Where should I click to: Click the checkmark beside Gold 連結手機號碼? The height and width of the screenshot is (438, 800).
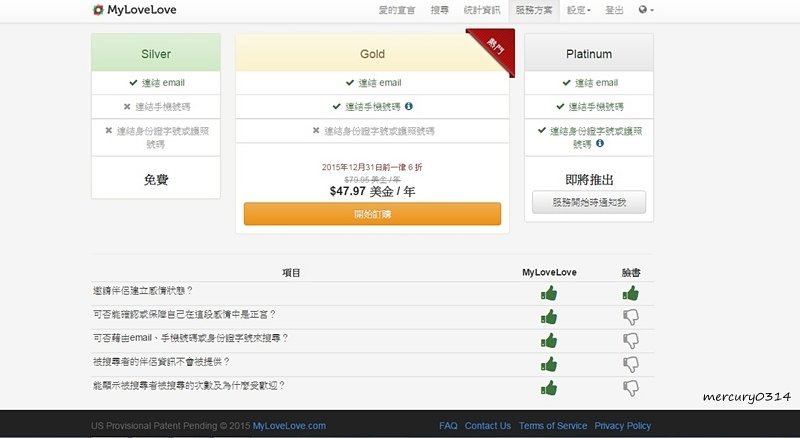pyautogui.click(x=336, y=106)
